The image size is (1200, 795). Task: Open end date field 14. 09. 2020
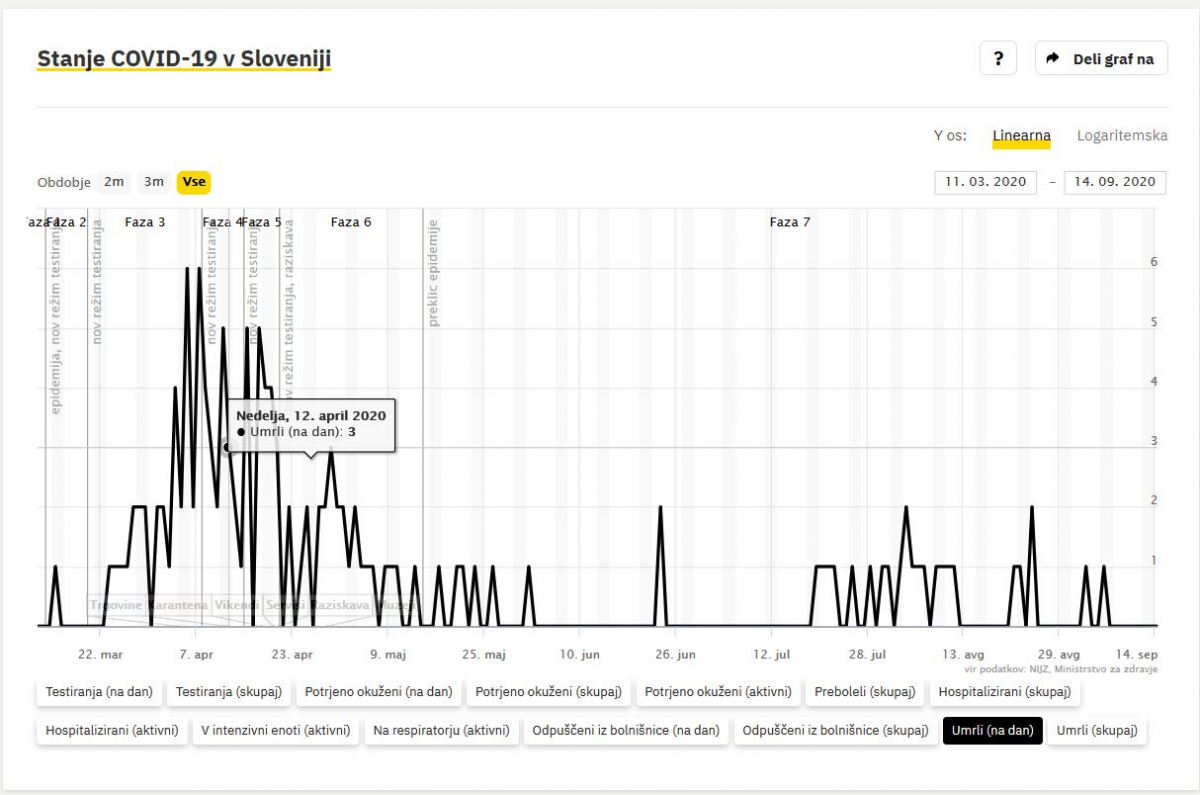pyautogui.click(x=1115, y=181)
